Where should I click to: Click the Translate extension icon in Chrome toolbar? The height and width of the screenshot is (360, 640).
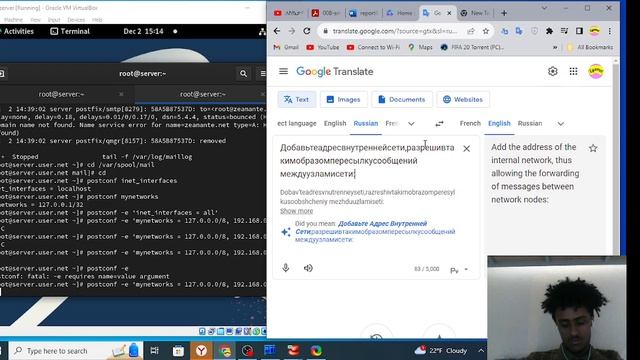pyautogui.click(x=519, y=31)
